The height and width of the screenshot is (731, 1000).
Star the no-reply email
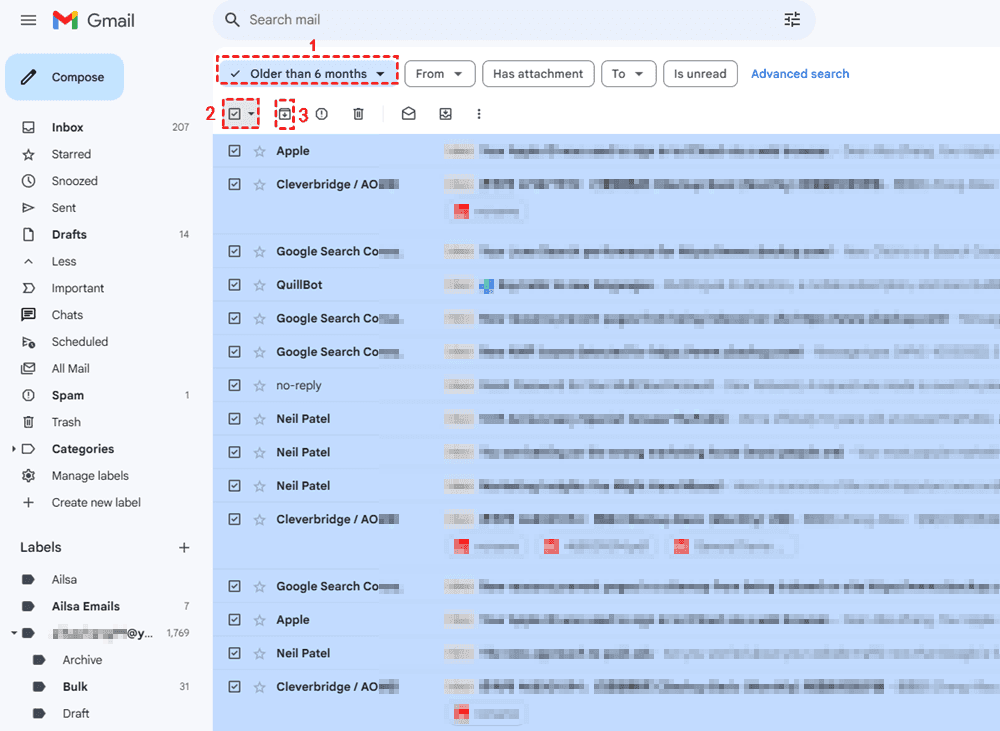(x=260, y=386)
